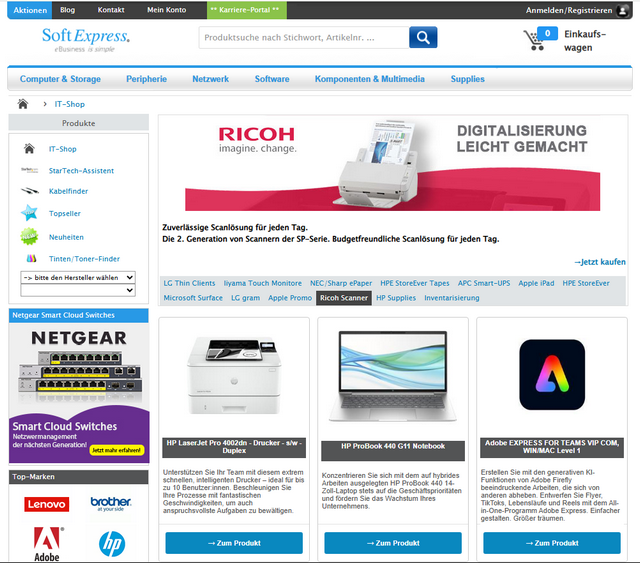Screen dimensions: 640x563
Task: Click the Kabelfinder cable icon
Action: pyautogui.click(x=29, y=191)
